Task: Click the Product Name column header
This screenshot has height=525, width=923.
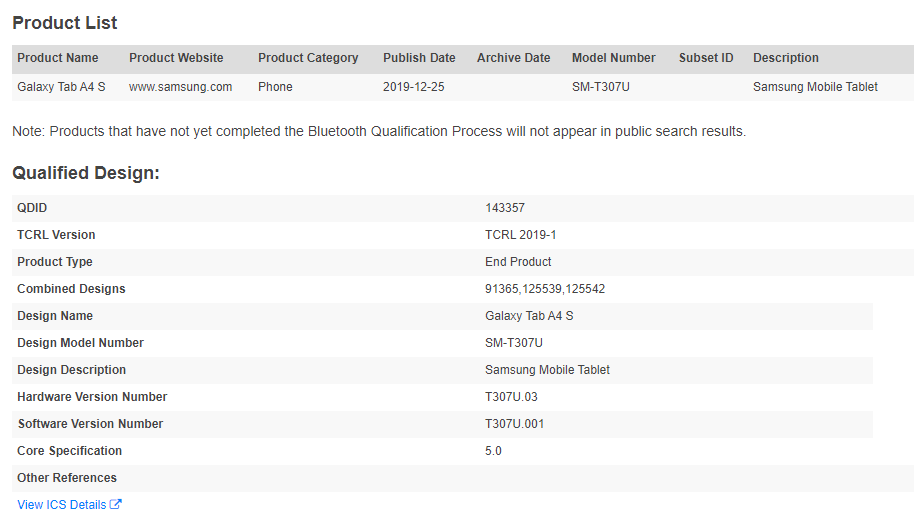Action: [58, 58]
